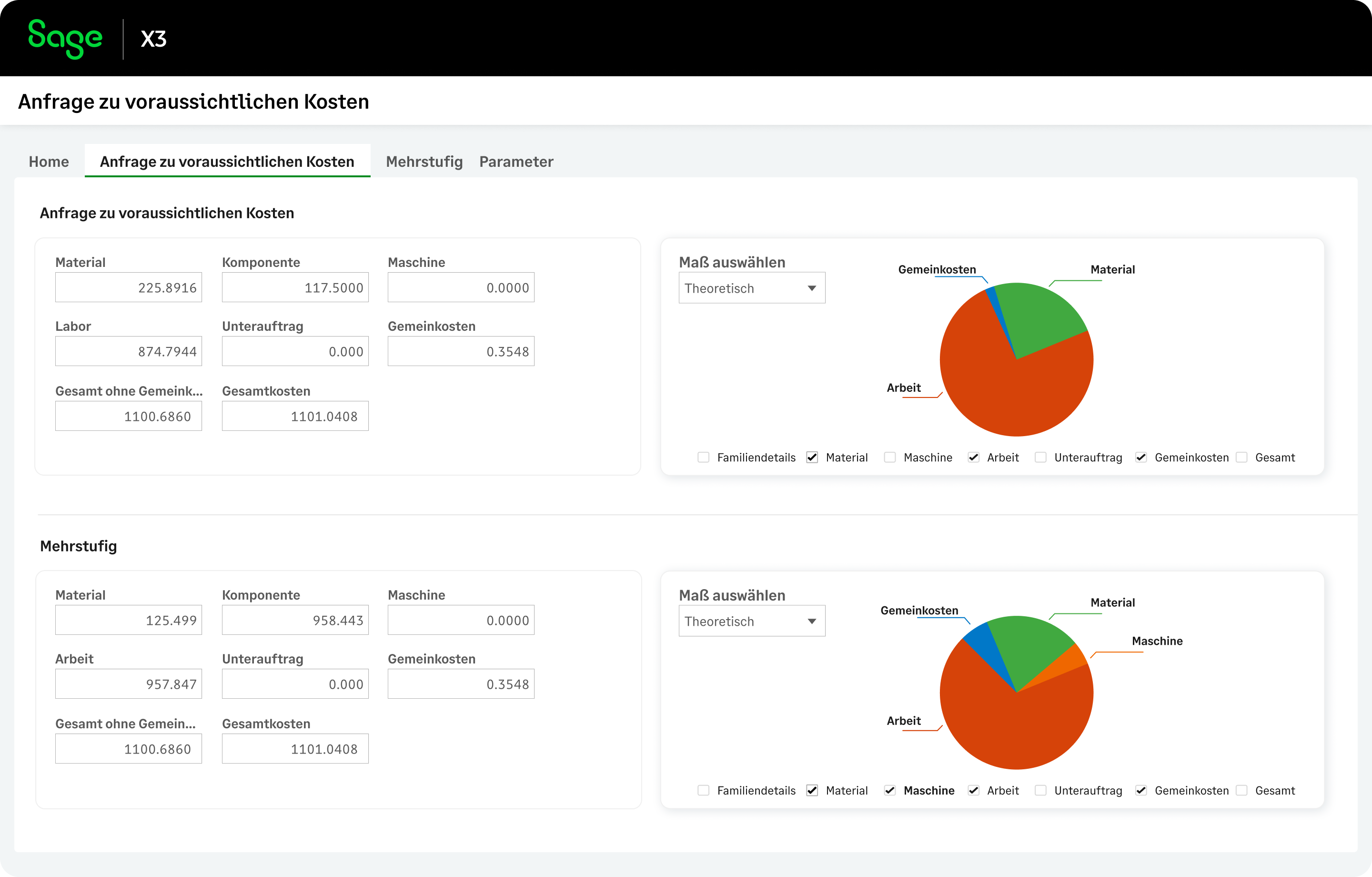Go to the Parameter tab
Image resolution: width=1372 pixels, height=877 pixels.
pyautogui.click(x=515, y=162)
